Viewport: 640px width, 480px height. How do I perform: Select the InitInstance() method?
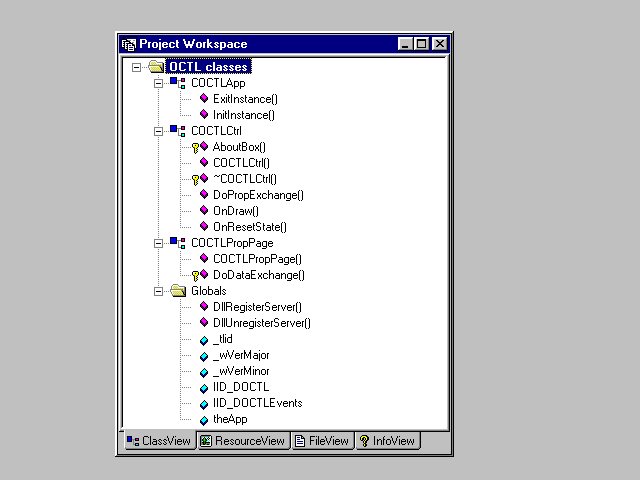click(244, 115)
